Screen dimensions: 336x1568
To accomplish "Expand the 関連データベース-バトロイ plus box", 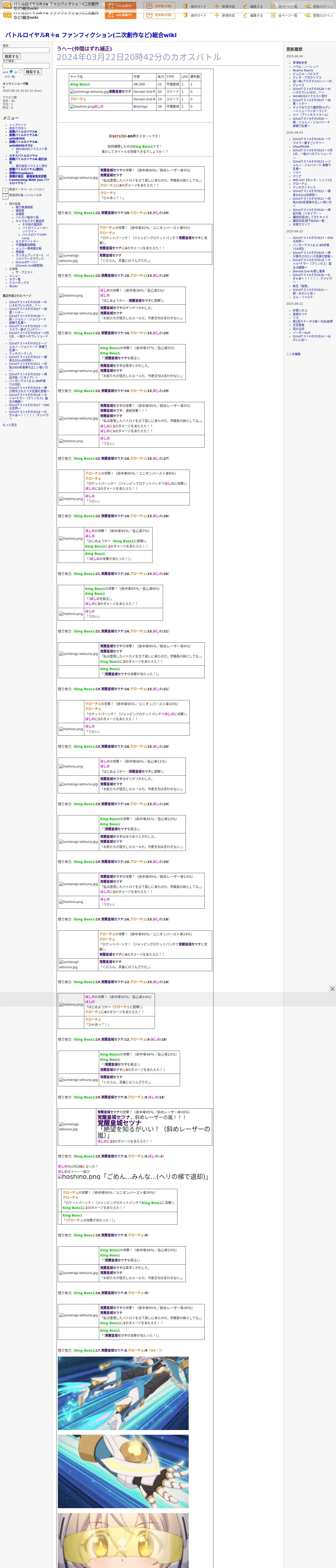I will [5, 191].
